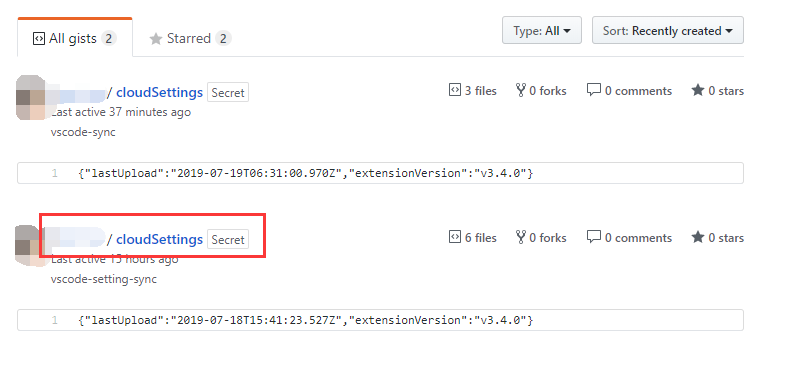
Task: Click the first gist's user avatar
Action: [x=30, y=97]
